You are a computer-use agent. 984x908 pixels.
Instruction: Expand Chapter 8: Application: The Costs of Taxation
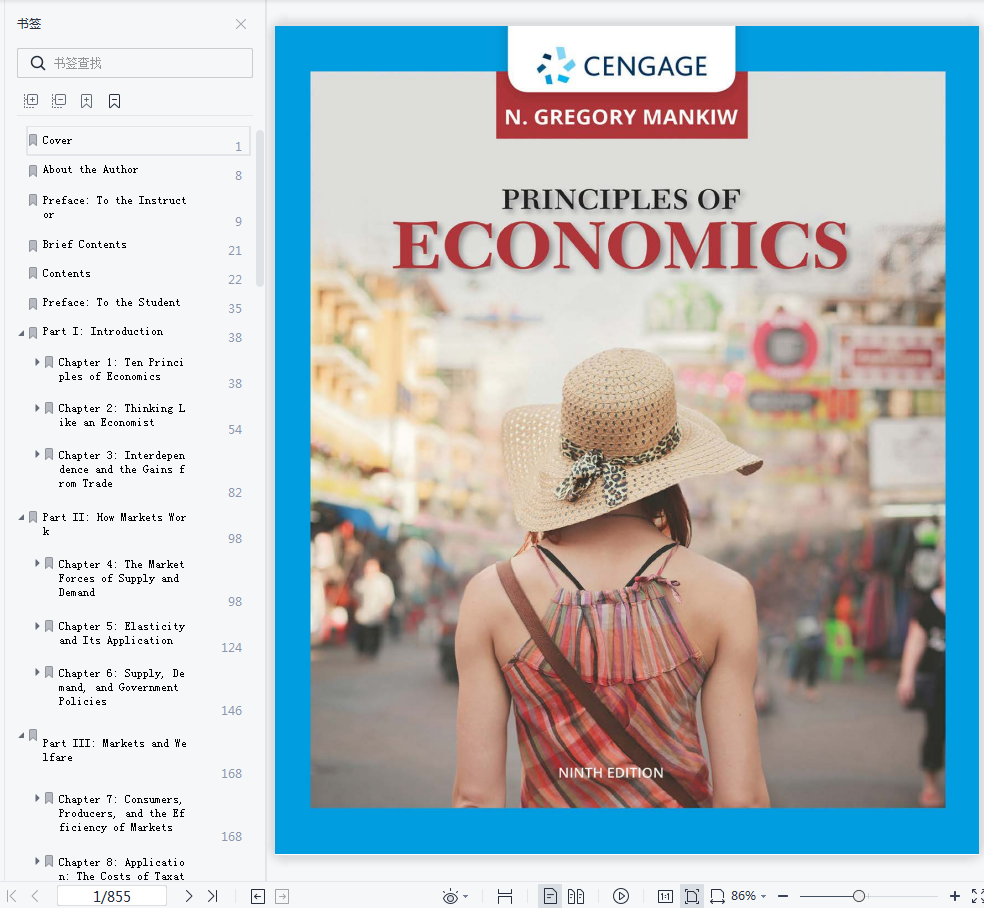tap(37, 861)
